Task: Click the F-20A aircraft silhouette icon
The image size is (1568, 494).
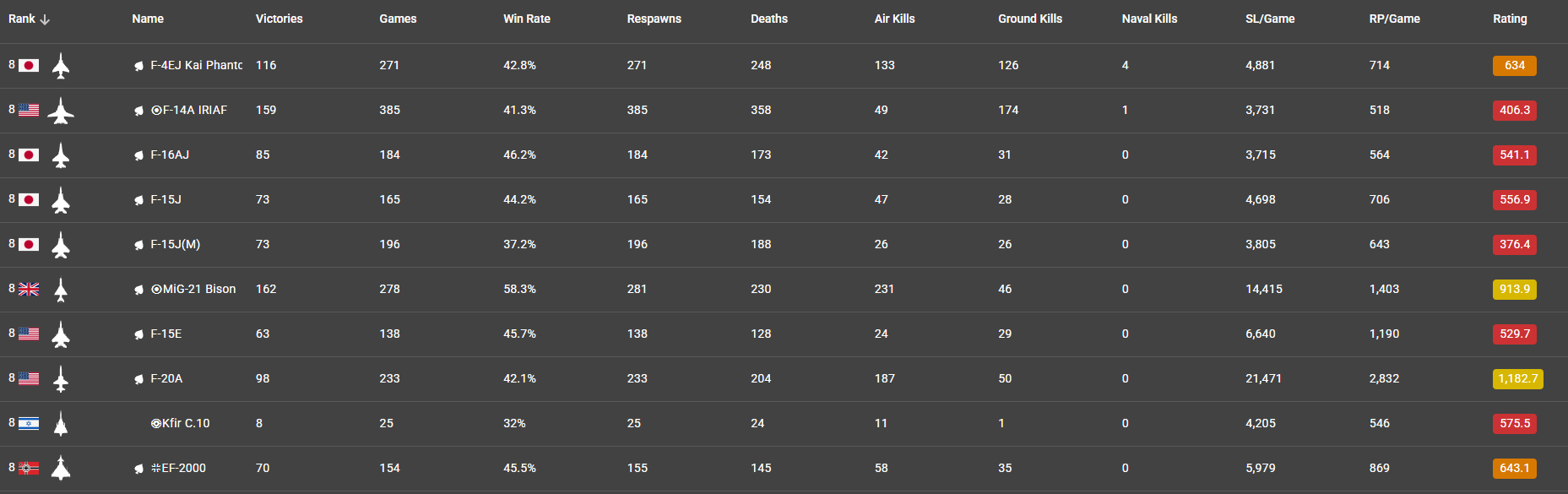Action: 61,379
